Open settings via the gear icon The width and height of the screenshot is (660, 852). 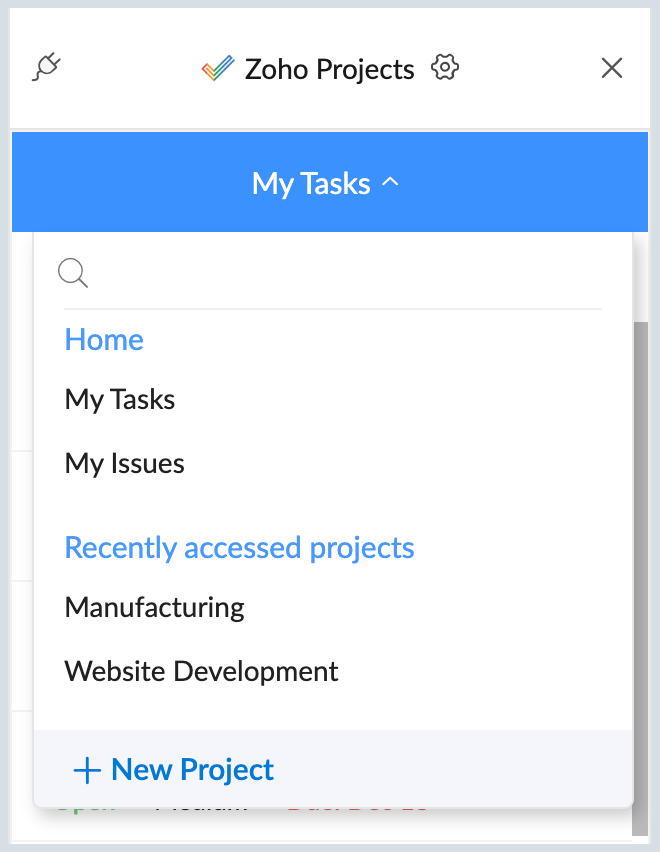[x=445, y=68]
